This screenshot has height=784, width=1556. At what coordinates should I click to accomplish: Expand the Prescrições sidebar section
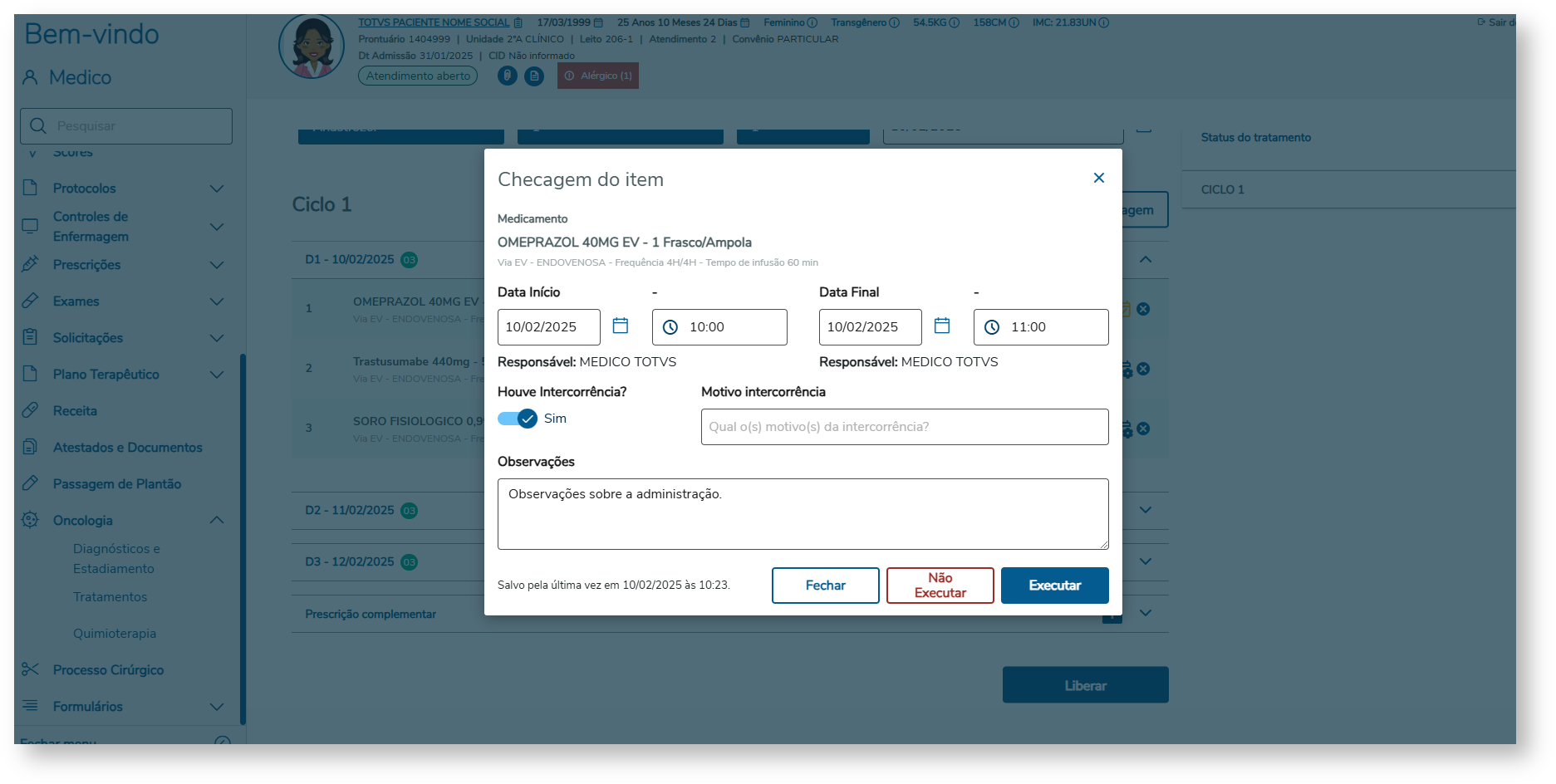pos(217,265)
